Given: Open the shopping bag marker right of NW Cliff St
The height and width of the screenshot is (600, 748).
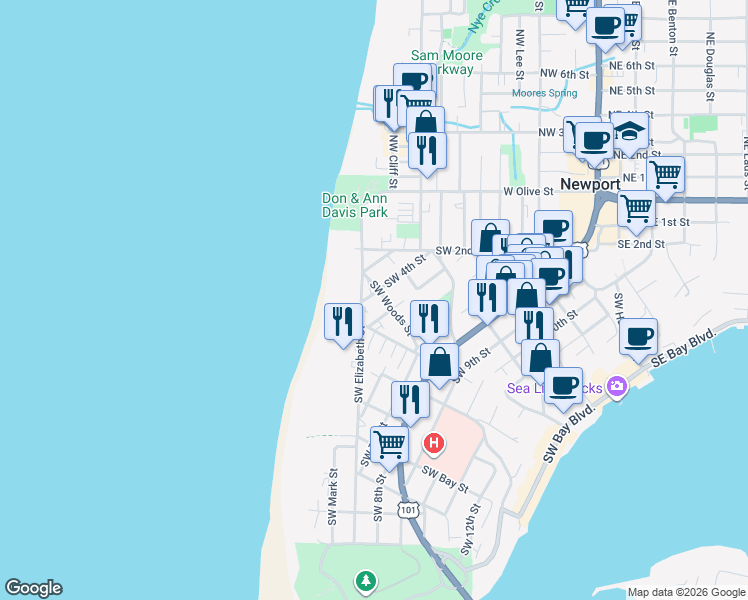Looking at the screenshot, I should click(426, 121).
